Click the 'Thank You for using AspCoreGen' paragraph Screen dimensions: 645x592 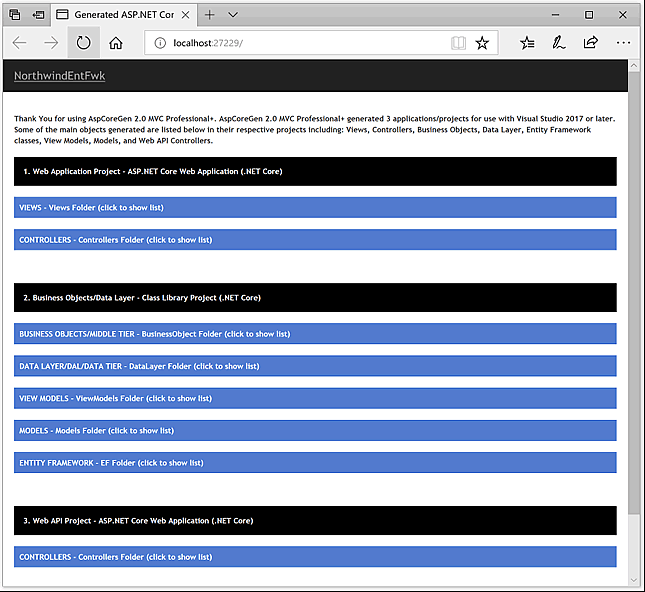click(x=315, y=130)
